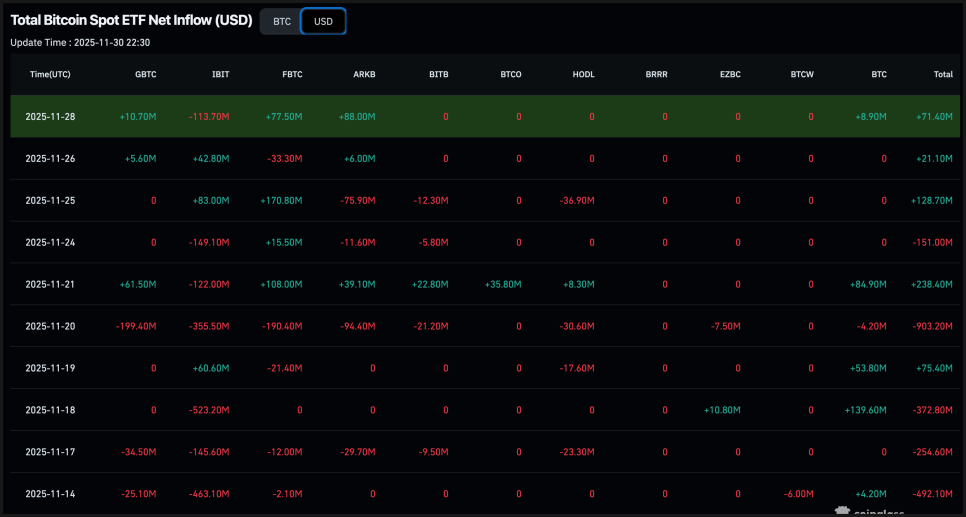Click the ARKB column header
The height and width of the screenshot is (517, 966).
point(365,75)
